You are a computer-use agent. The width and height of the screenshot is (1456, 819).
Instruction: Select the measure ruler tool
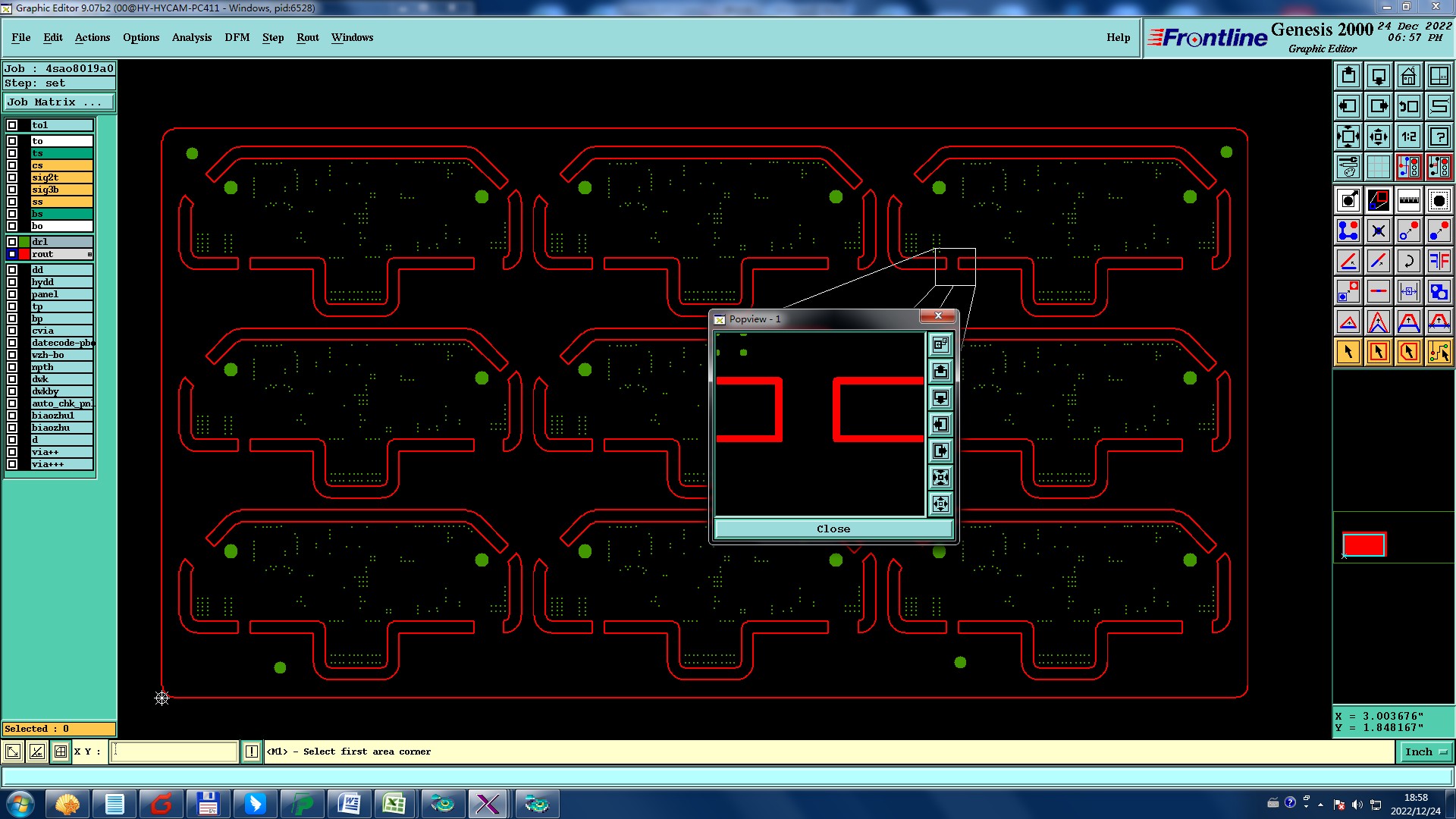(1408, 201)
